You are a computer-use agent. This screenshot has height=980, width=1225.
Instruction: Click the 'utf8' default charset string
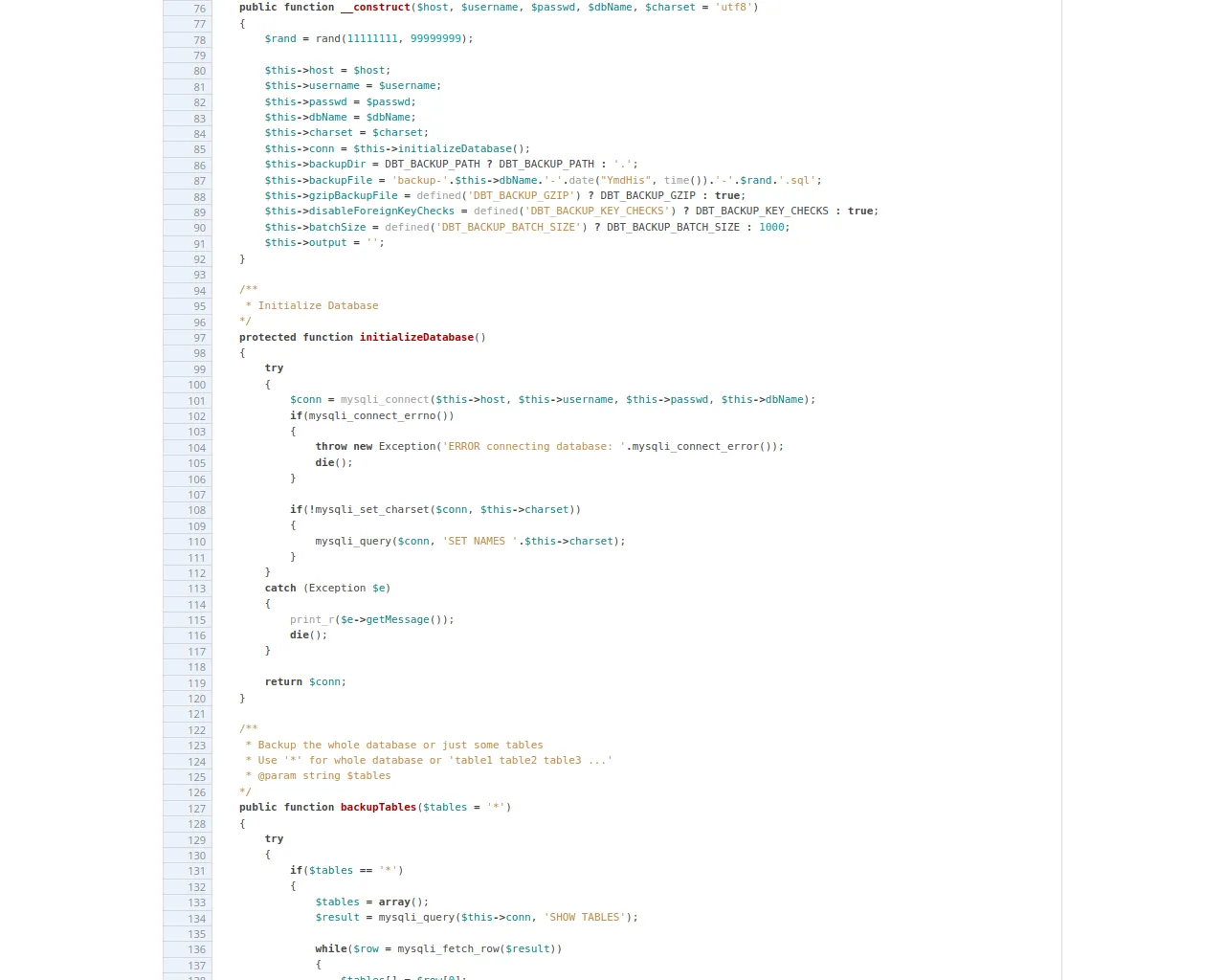pyautogui.click(x=733, y=8)
